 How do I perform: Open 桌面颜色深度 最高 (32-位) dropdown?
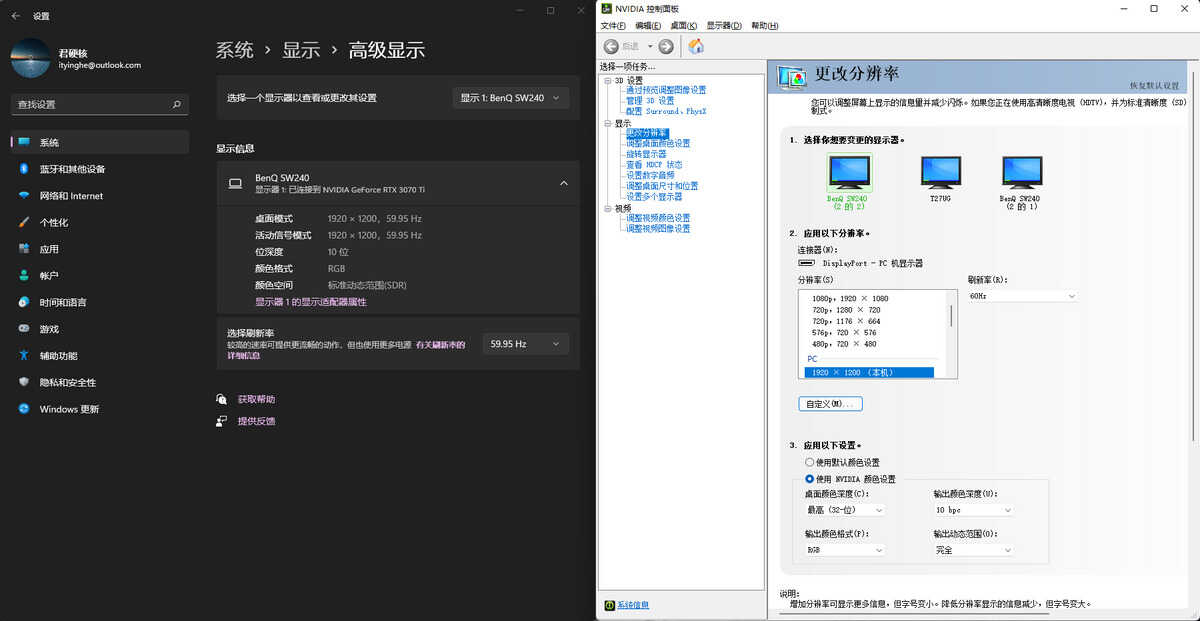[845, 510]
